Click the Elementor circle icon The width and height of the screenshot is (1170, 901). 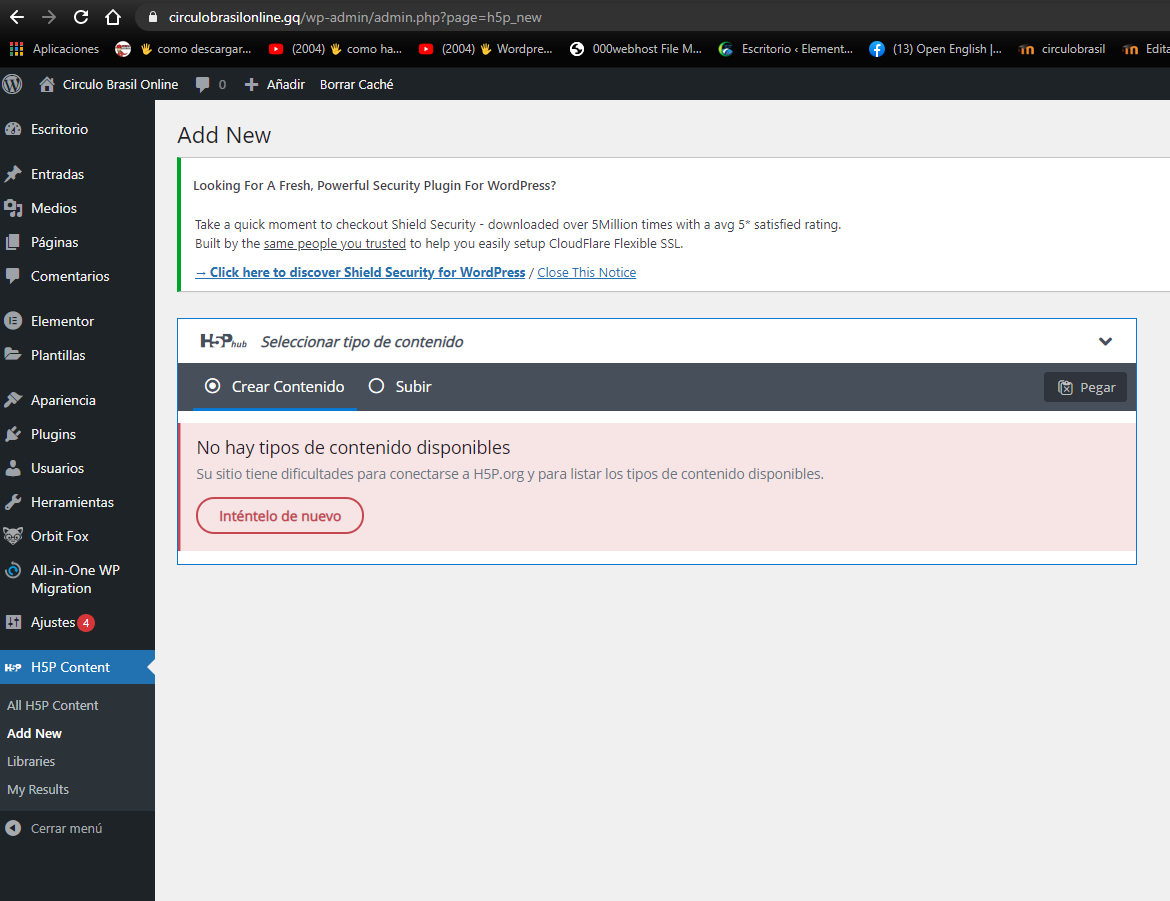click(x=13, y=321)
